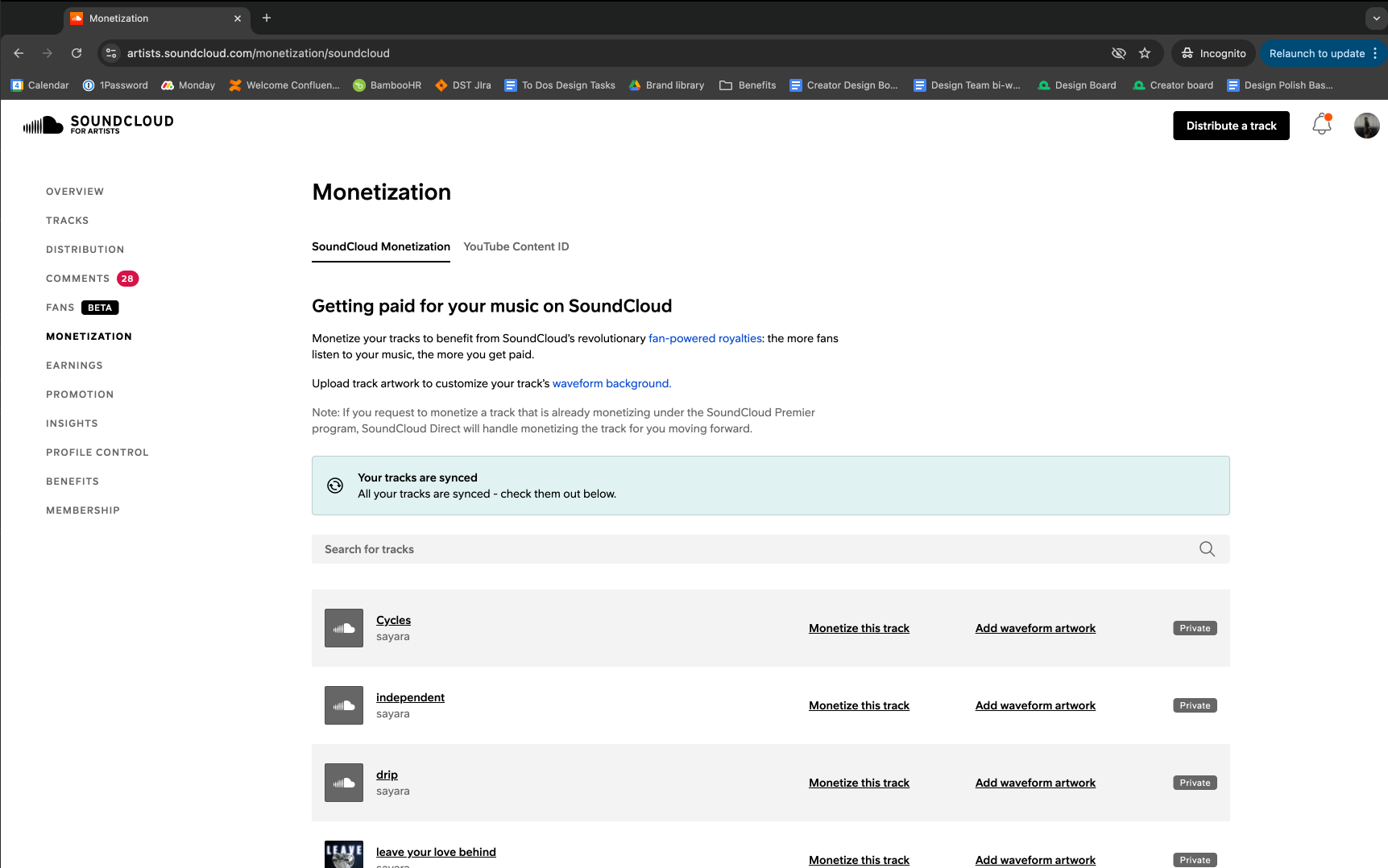Switch to the YouTube Content ID tab
Viewport: 1388px width, 868px height.
click(x=516, y=246)
